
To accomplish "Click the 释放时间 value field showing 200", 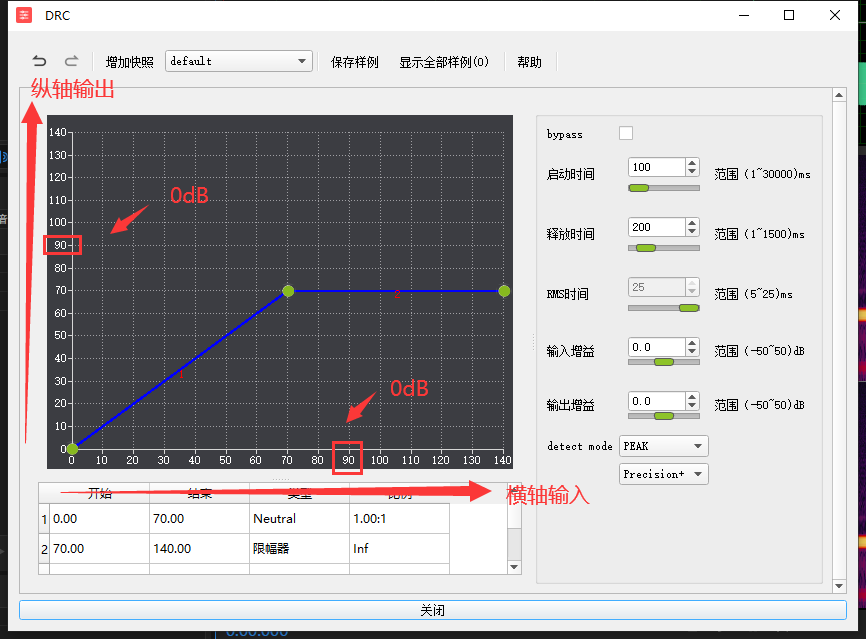I will click(x=657, y=227).
